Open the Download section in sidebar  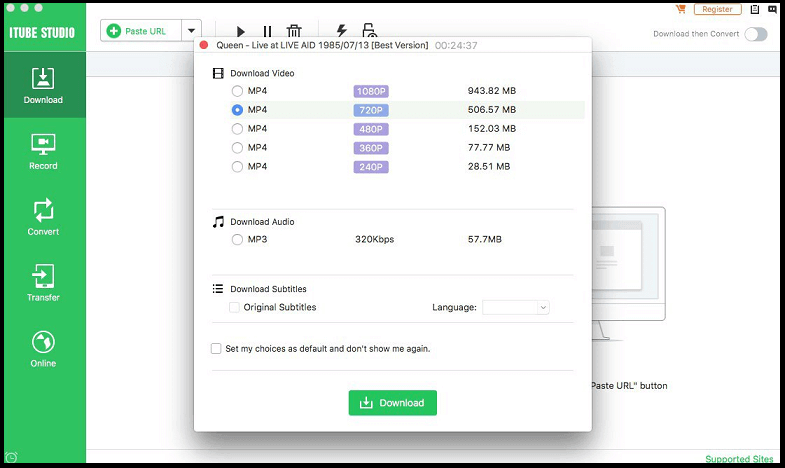click(x=43, y=86)
